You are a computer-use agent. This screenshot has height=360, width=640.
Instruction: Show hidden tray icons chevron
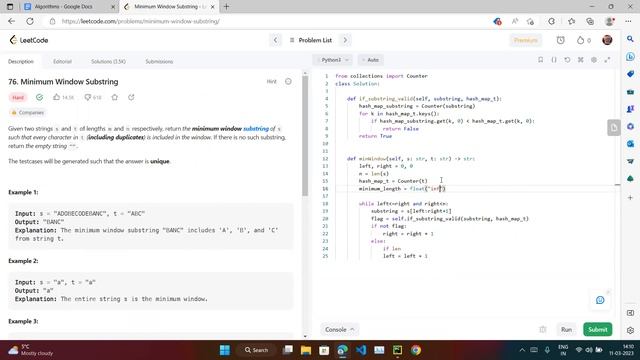click(x=522, y=350)
